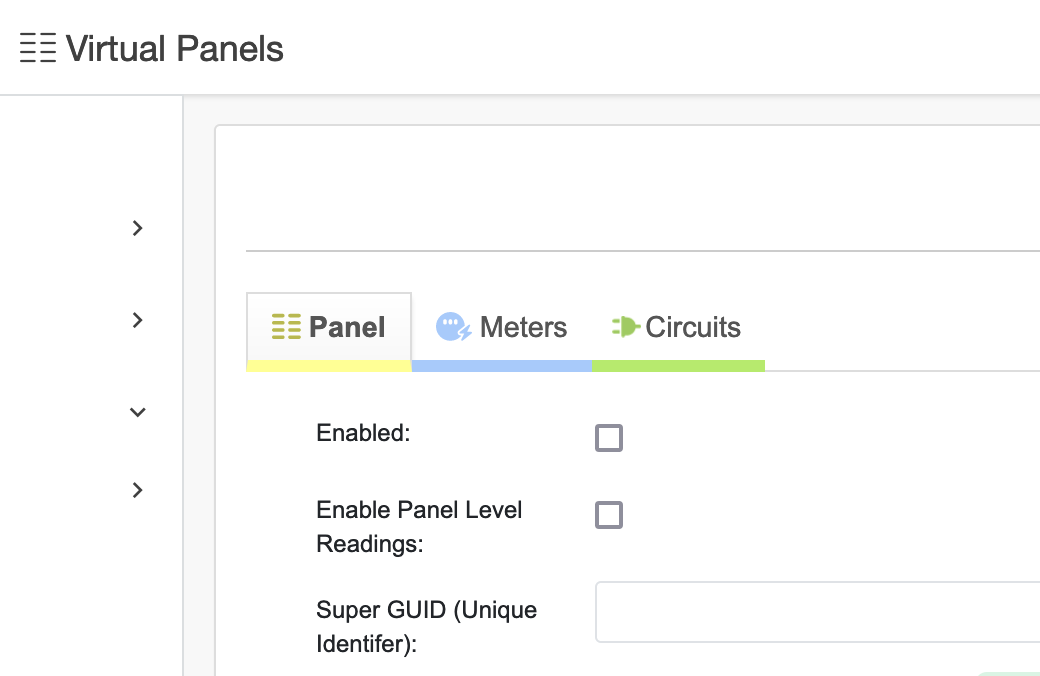This screenshot has width=1040, height=676.
Task: Expand the fourth sidebar chevron
Action: (x=138, y=490)
